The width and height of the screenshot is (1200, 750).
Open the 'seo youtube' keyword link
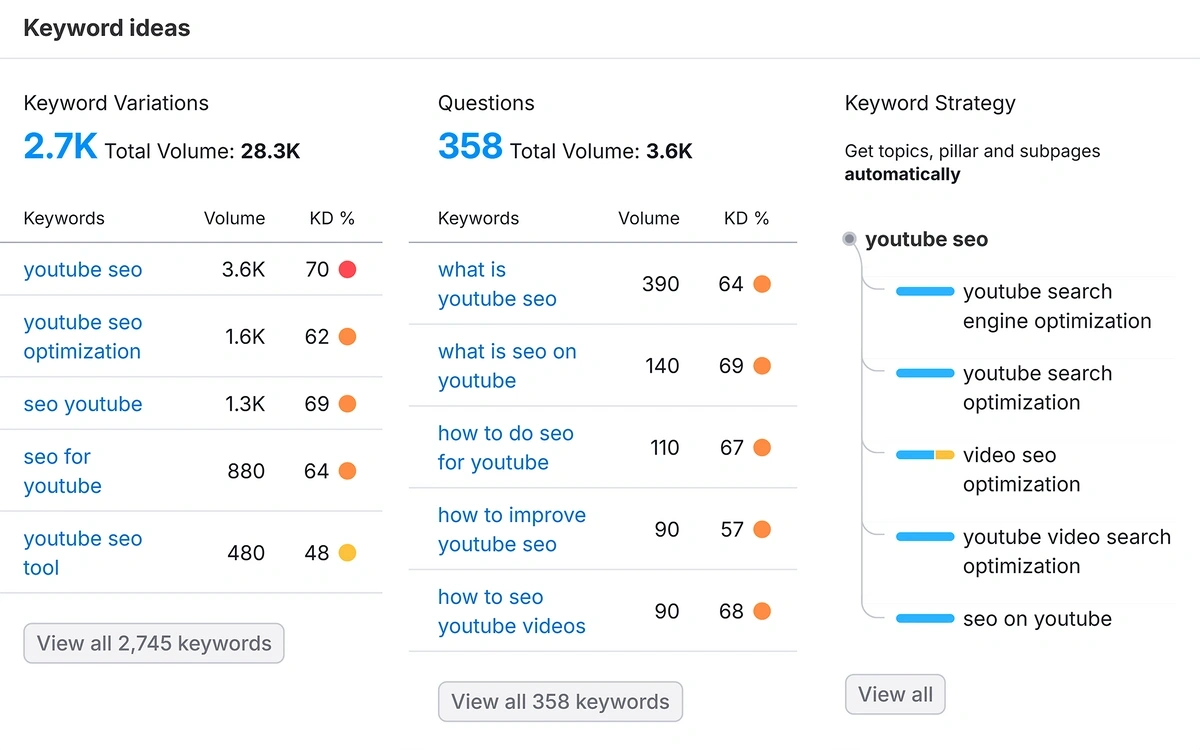click(83, 404)
